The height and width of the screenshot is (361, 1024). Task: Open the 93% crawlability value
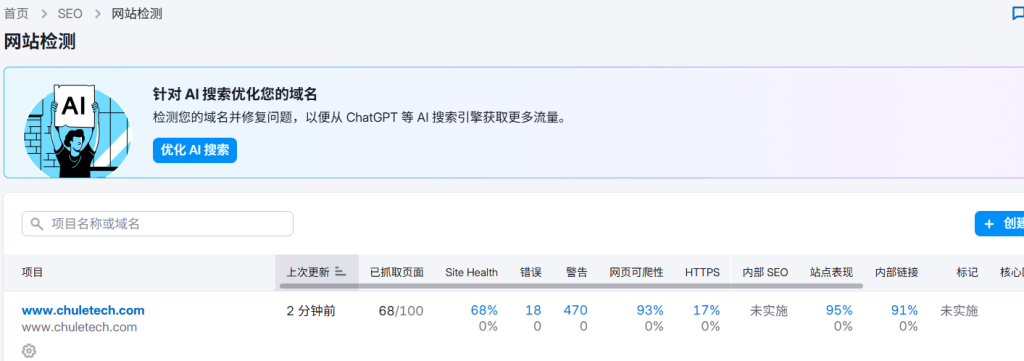(650, 310)
